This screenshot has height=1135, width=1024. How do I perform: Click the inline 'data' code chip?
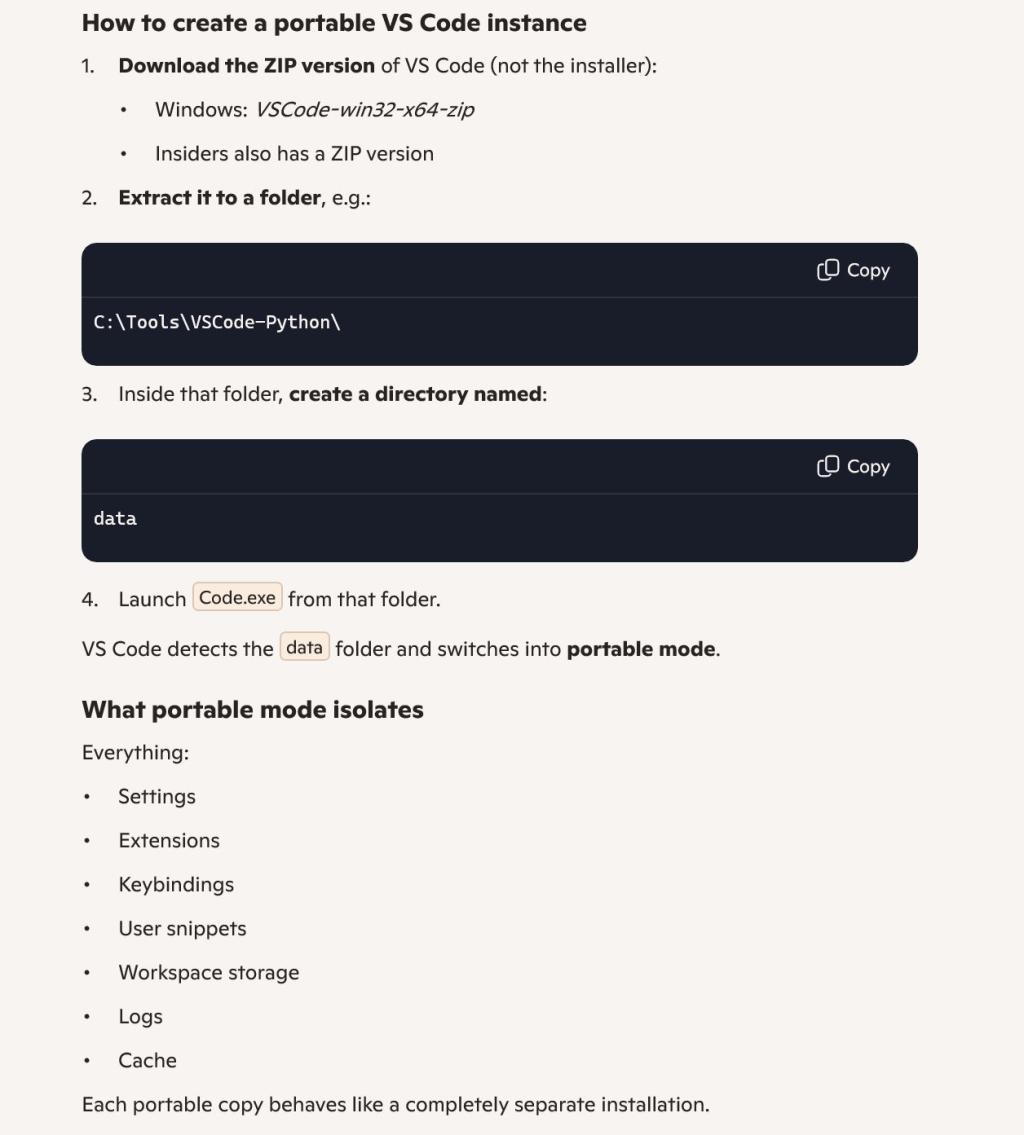coord(304,648)
